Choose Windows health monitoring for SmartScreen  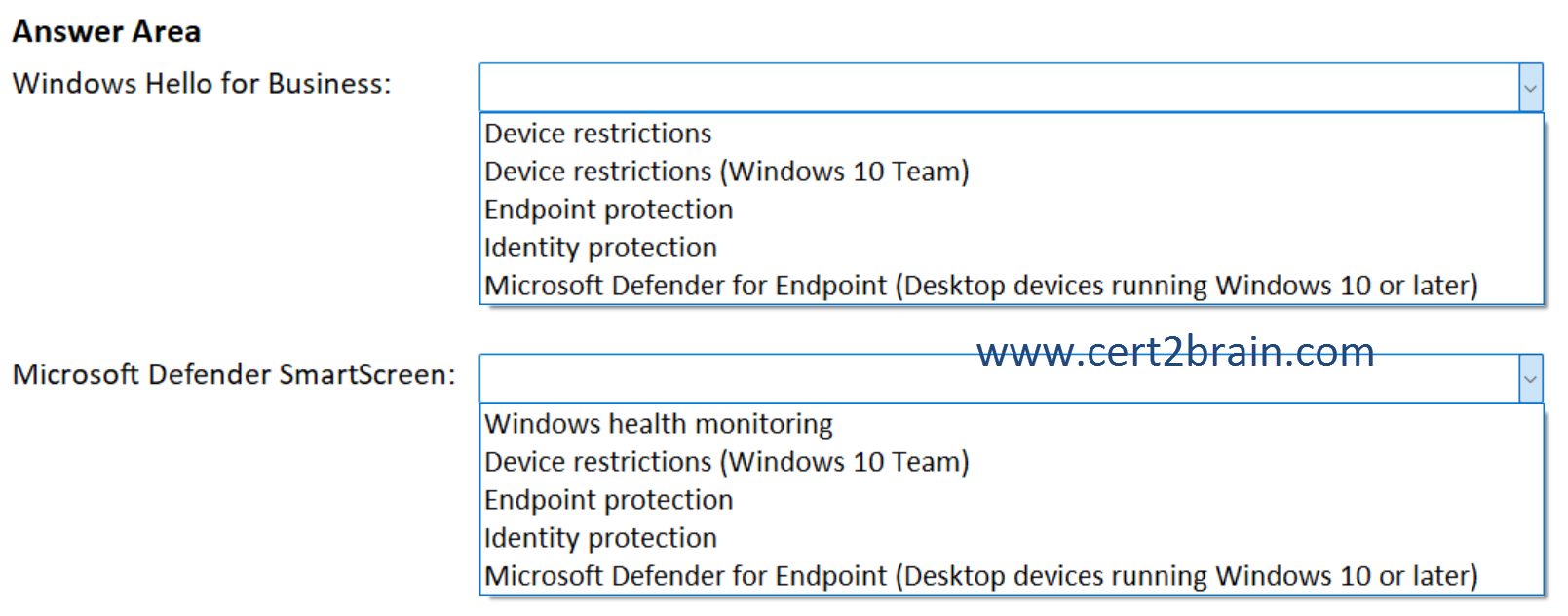pos(658,424)
